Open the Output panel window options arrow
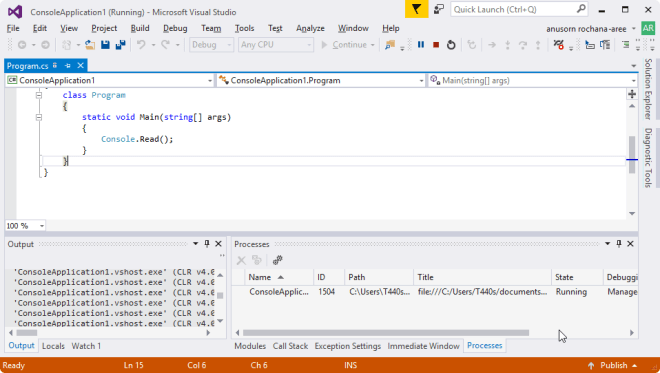Viewport: 660px width, 373px height. [195, 244]
